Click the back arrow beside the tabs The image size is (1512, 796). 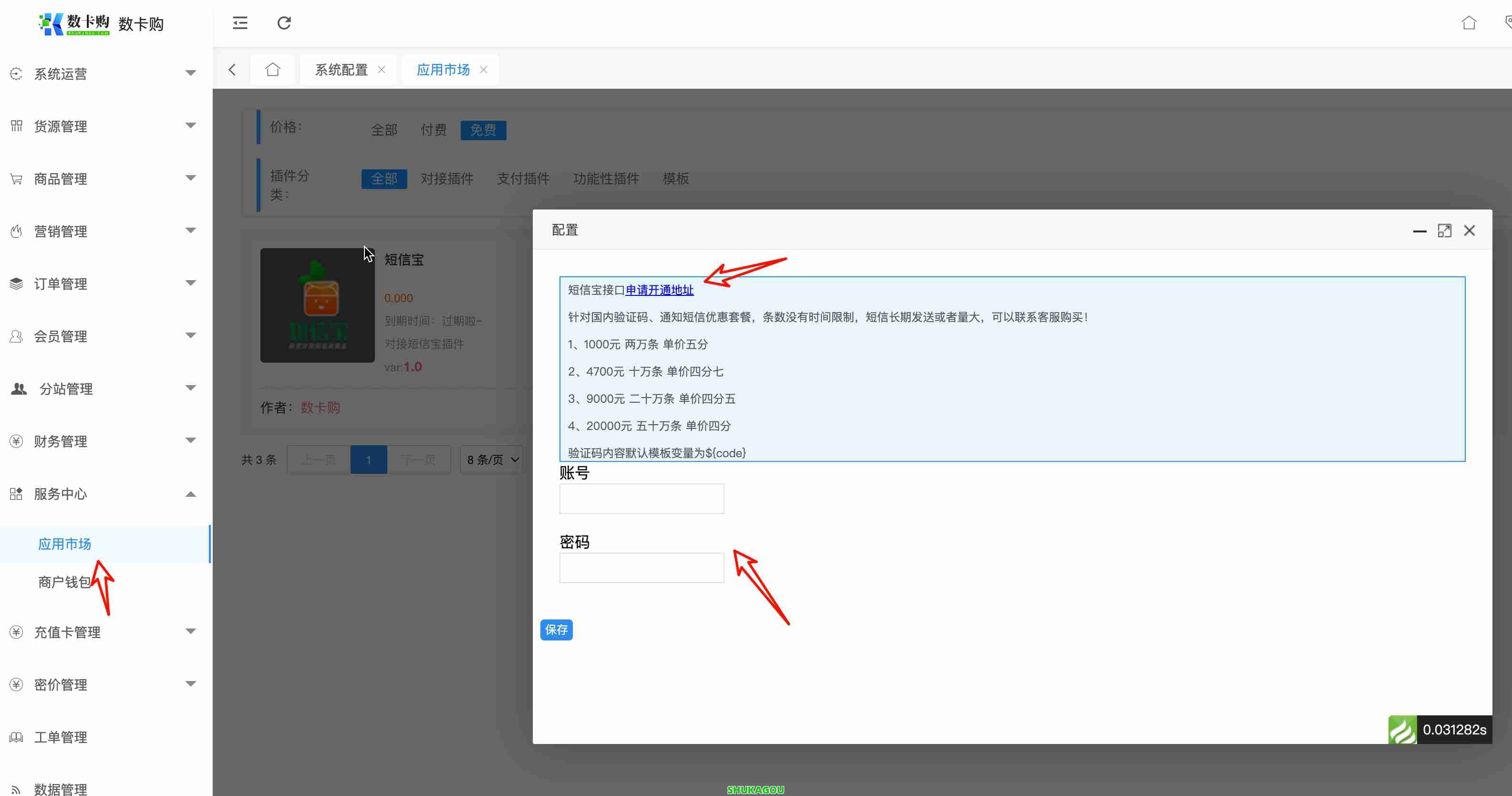(x=232, y=69)
